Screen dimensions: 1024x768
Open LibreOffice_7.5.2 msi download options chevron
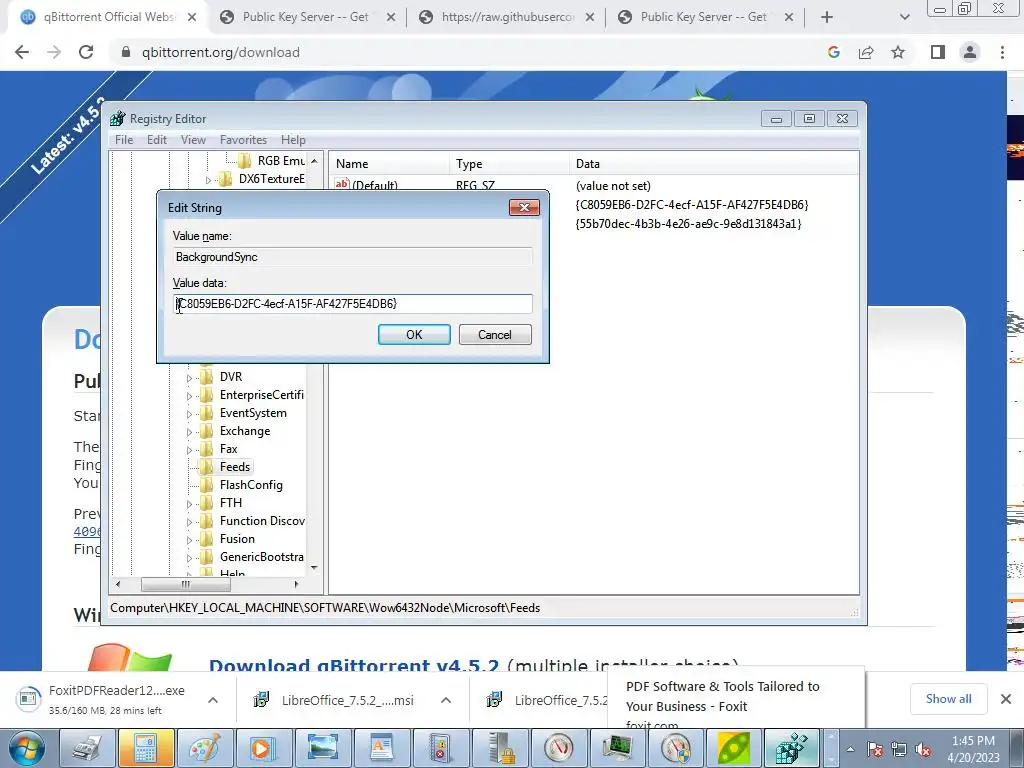pyautogui.click(x=446, y=700)
